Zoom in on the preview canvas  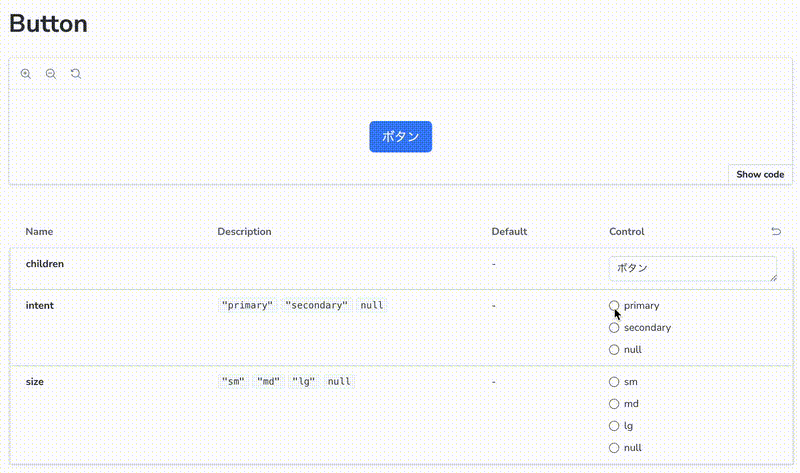pos(26,74)
